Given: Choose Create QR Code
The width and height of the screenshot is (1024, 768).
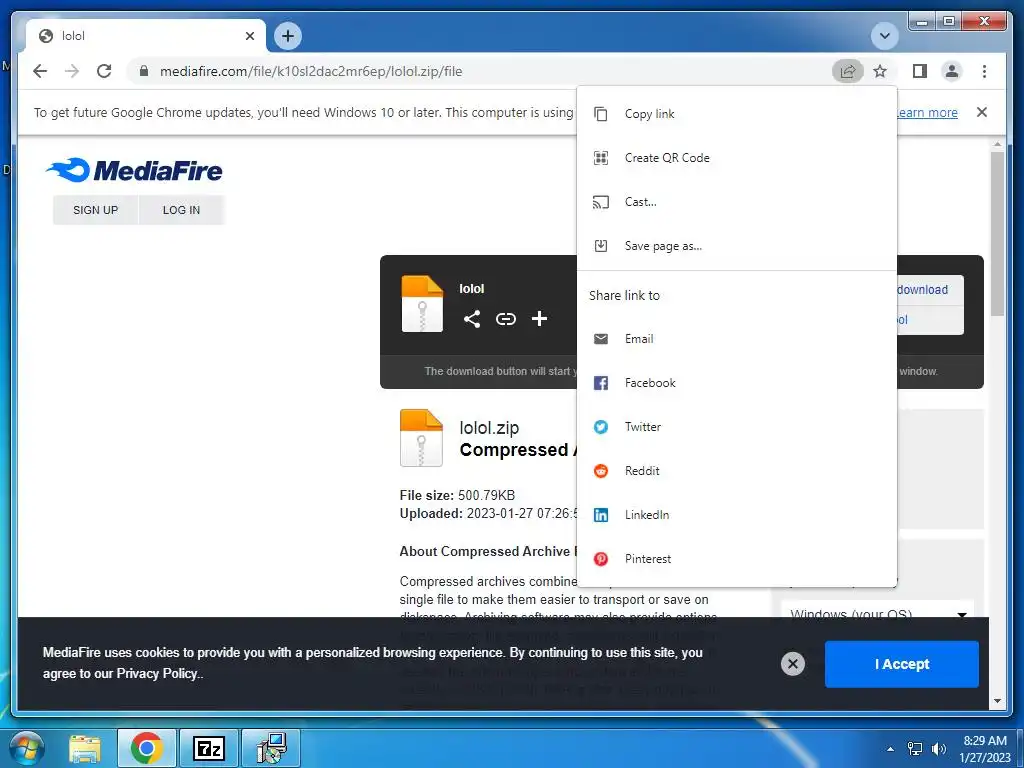Looking at the screenshot, I should [737, 157].
